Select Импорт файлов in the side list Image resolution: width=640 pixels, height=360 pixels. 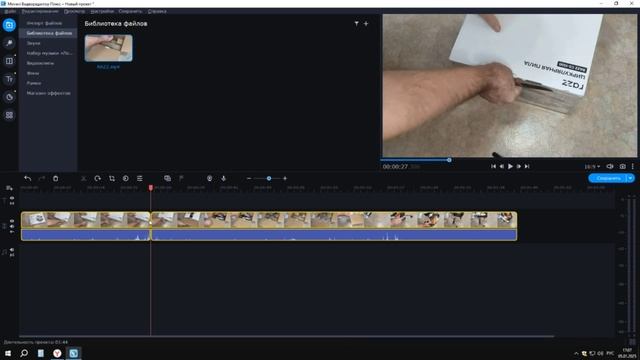(x=44, y=23)
